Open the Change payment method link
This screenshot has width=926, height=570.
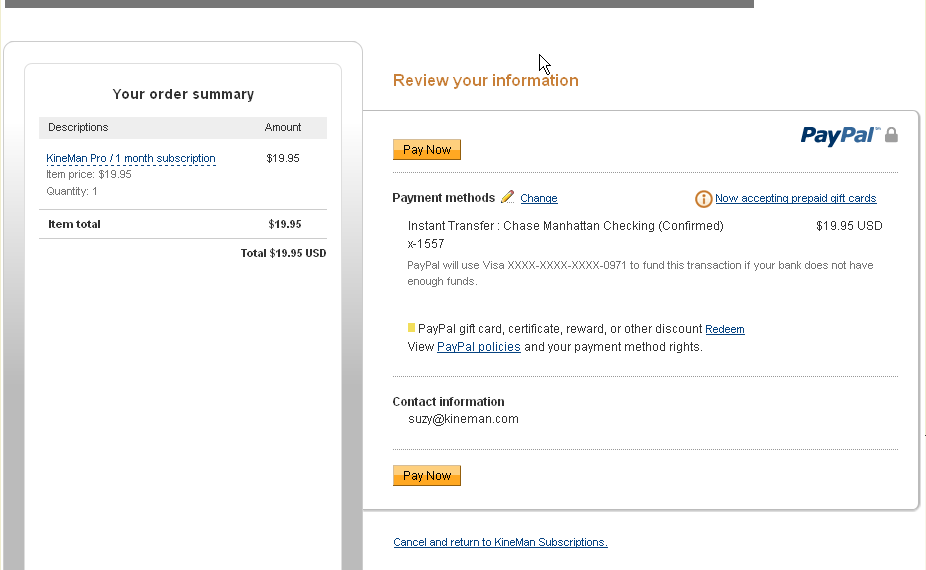point(539,198)
